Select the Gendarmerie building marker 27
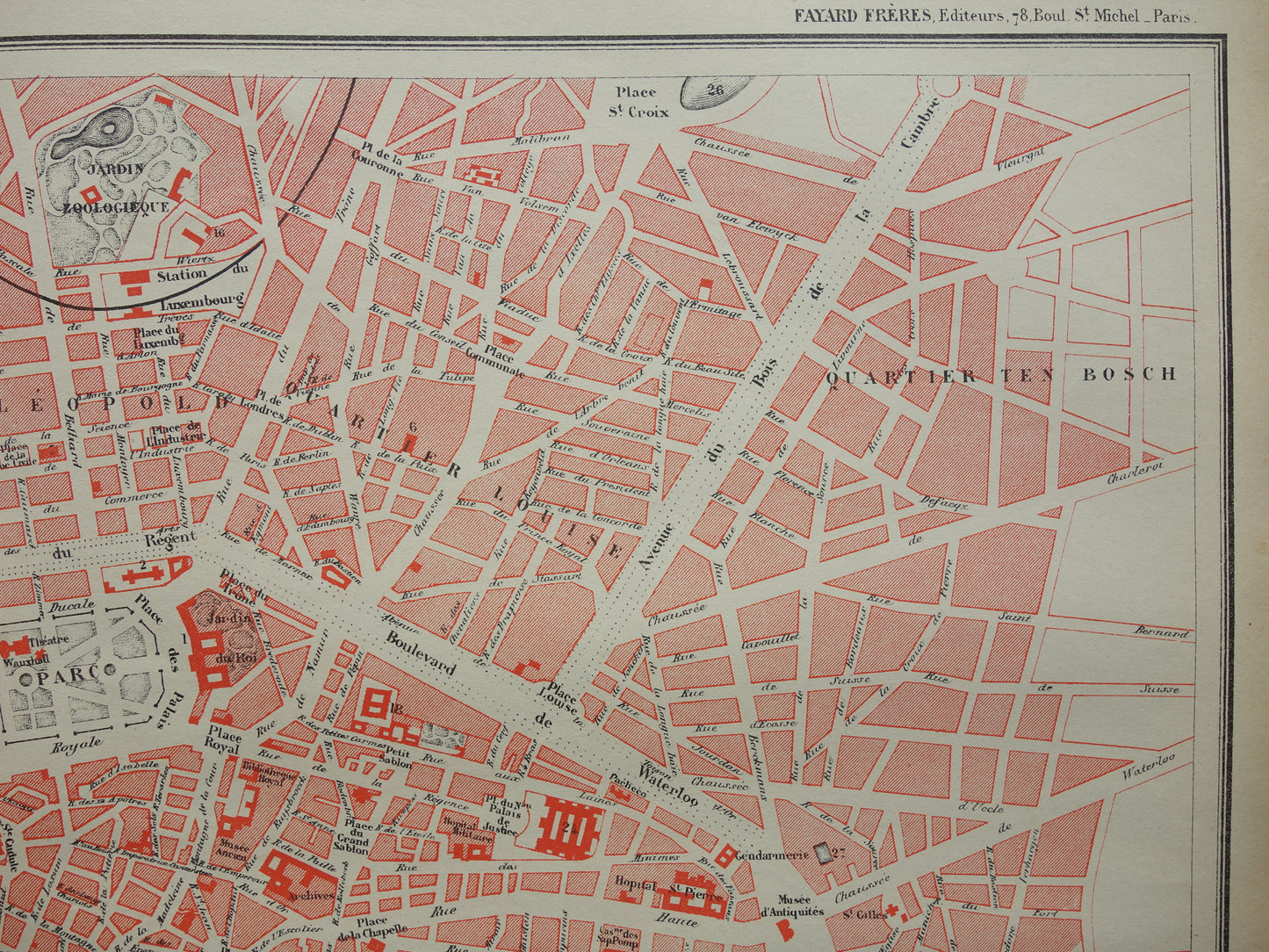1269x952 pixels. (x=823, y=854)
